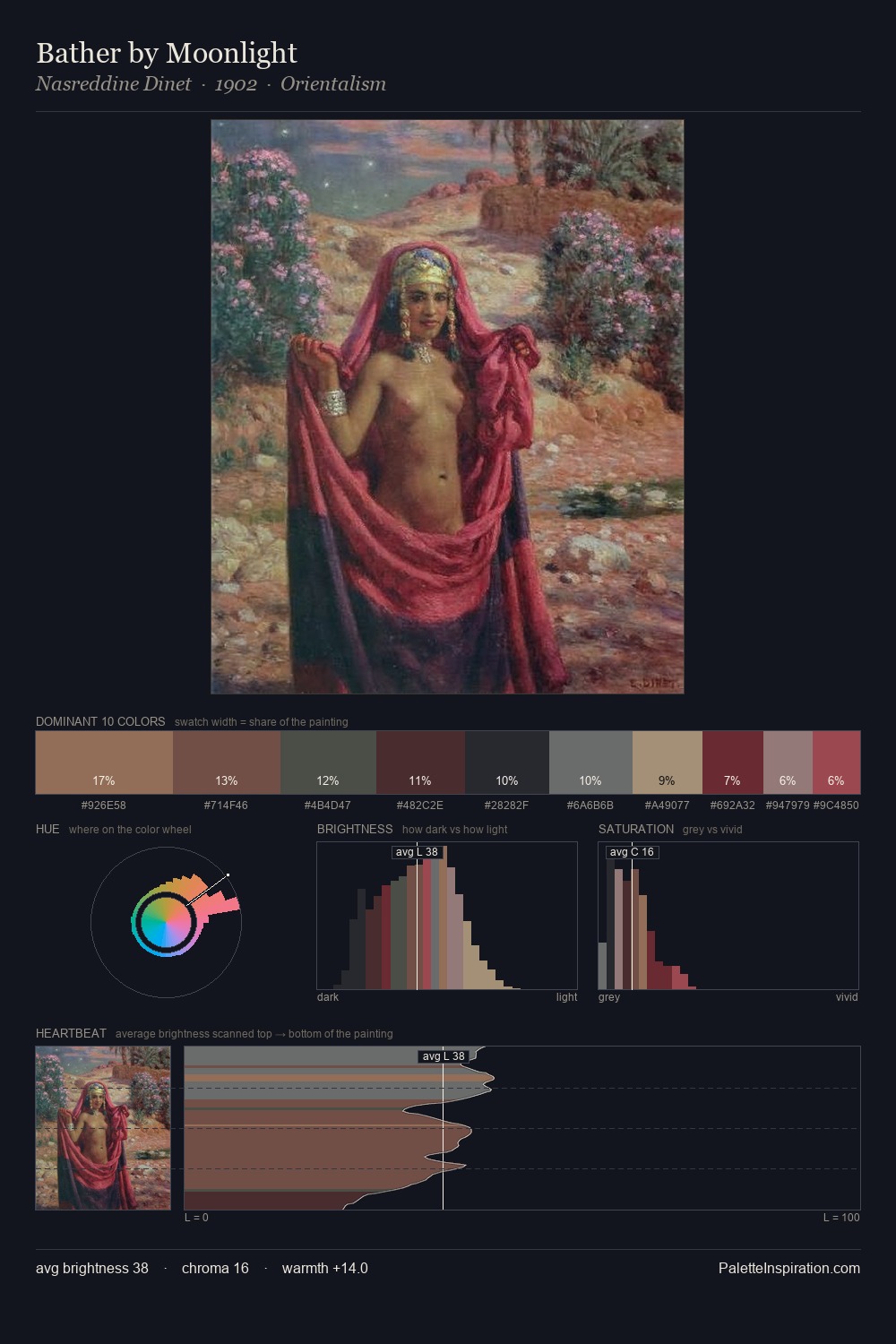Image resolution: width=896 pixels, height=1344 pixels.
Task: Click the 'vivid' axis label under Saturation
Action: click(847, 997)
